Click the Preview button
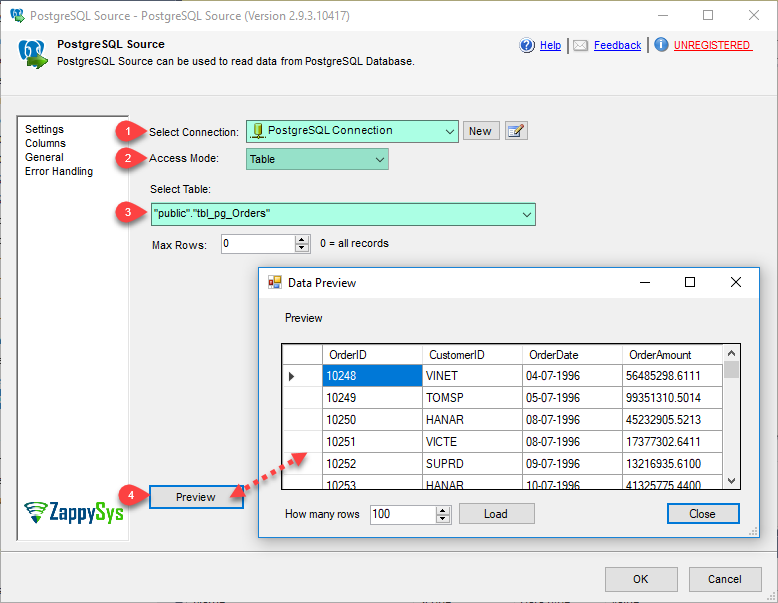The image size is (778, 603). [196, 497]
